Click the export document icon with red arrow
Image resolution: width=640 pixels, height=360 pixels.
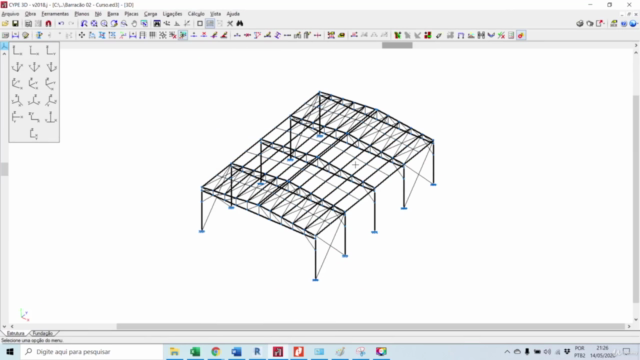600,24
